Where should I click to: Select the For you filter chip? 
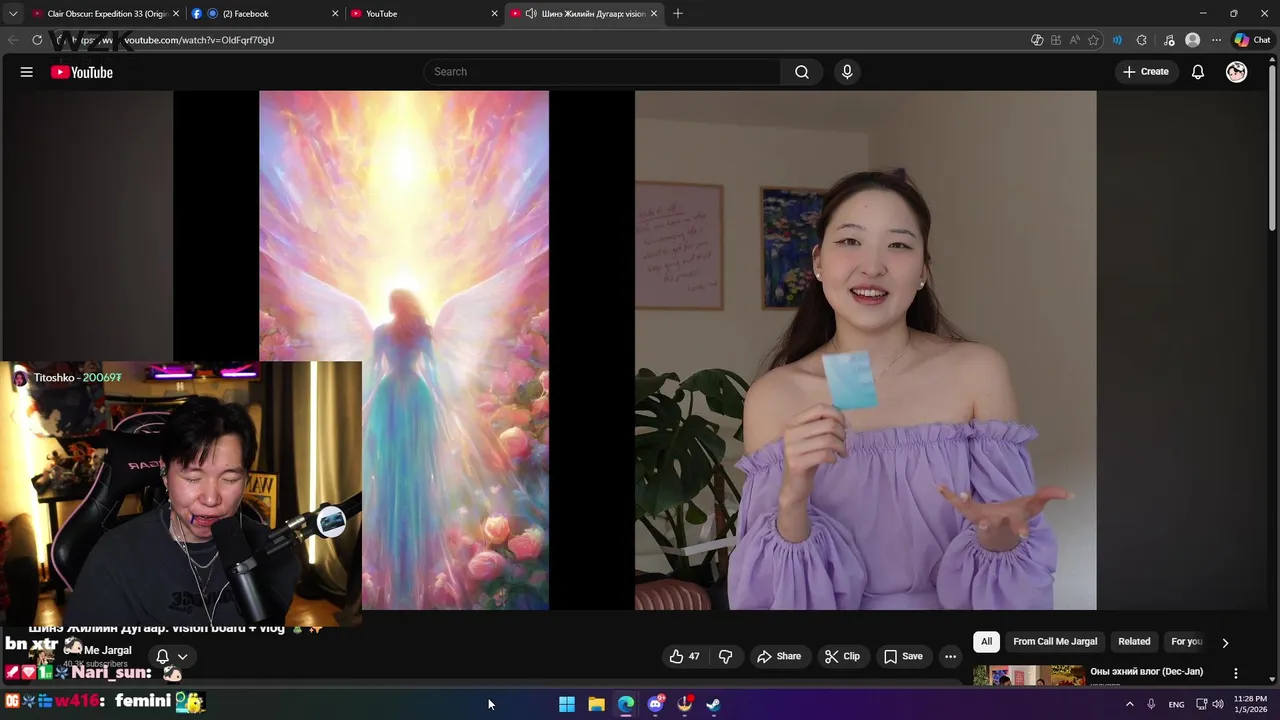tap(1186, 642)
